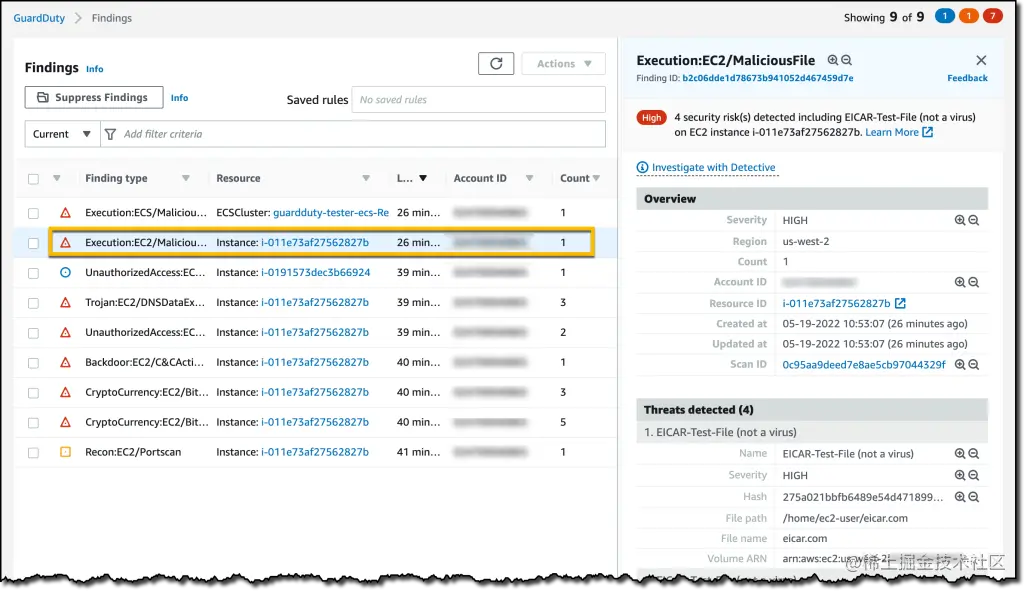Open the Current findings dropdown
The width and height of the screenshot is (1024, 591).
(62, 134)
